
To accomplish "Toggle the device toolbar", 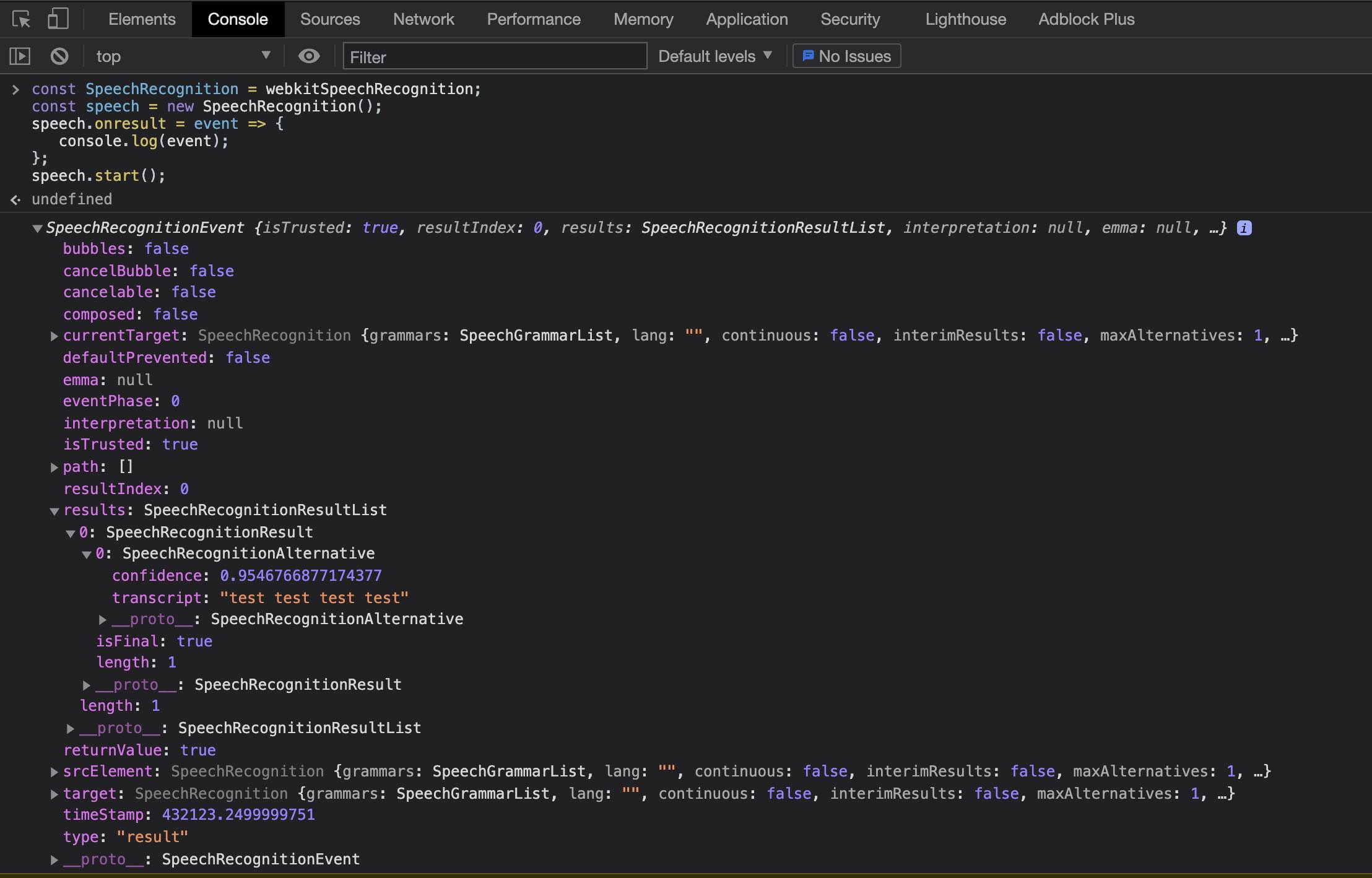I will coord(58,19).
